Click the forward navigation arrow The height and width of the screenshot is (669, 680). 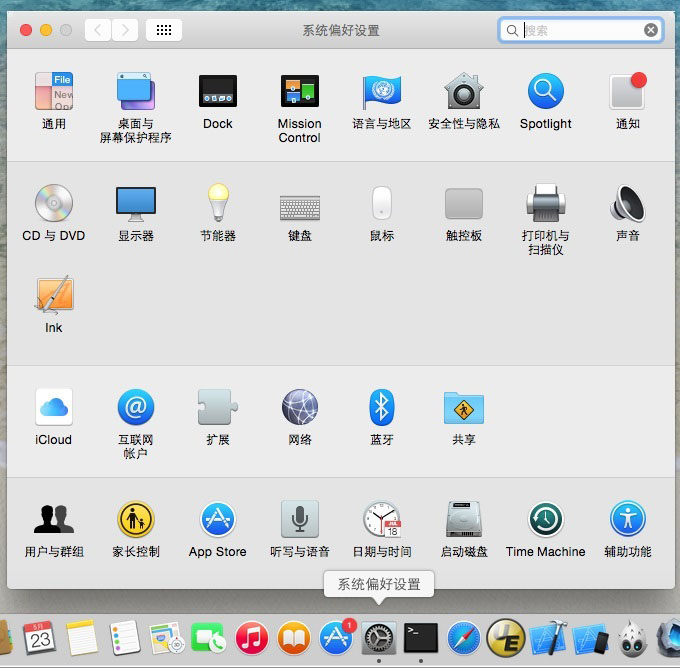click(x=125, y=30)
